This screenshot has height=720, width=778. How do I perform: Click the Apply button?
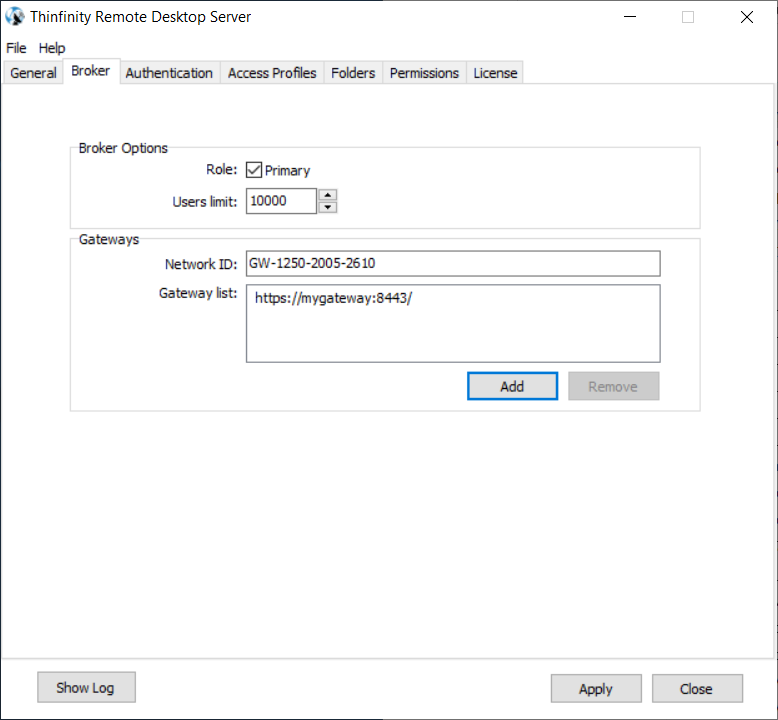596,689
